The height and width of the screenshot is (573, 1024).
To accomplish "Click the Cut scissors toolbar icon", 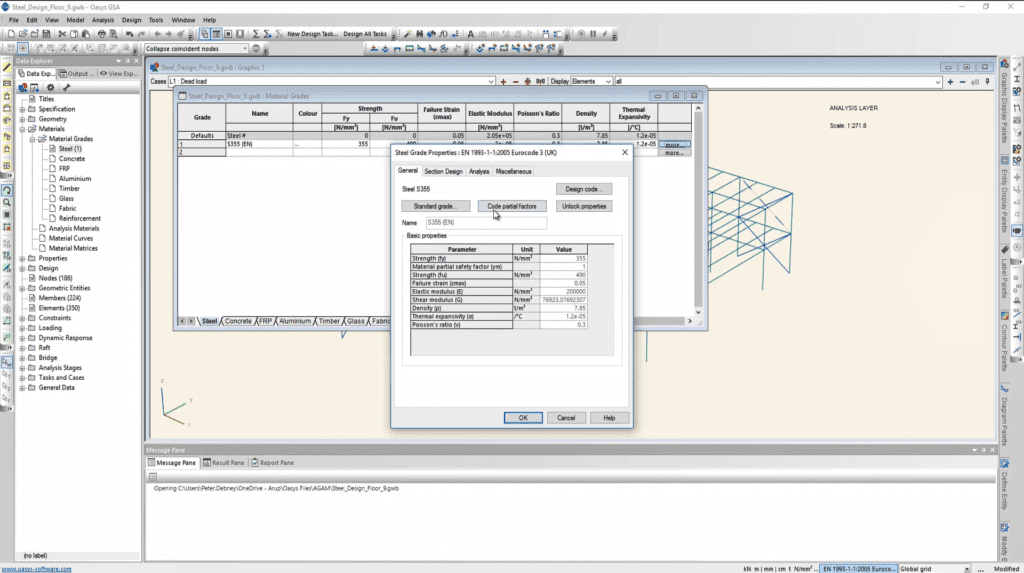I will (62, 34).
